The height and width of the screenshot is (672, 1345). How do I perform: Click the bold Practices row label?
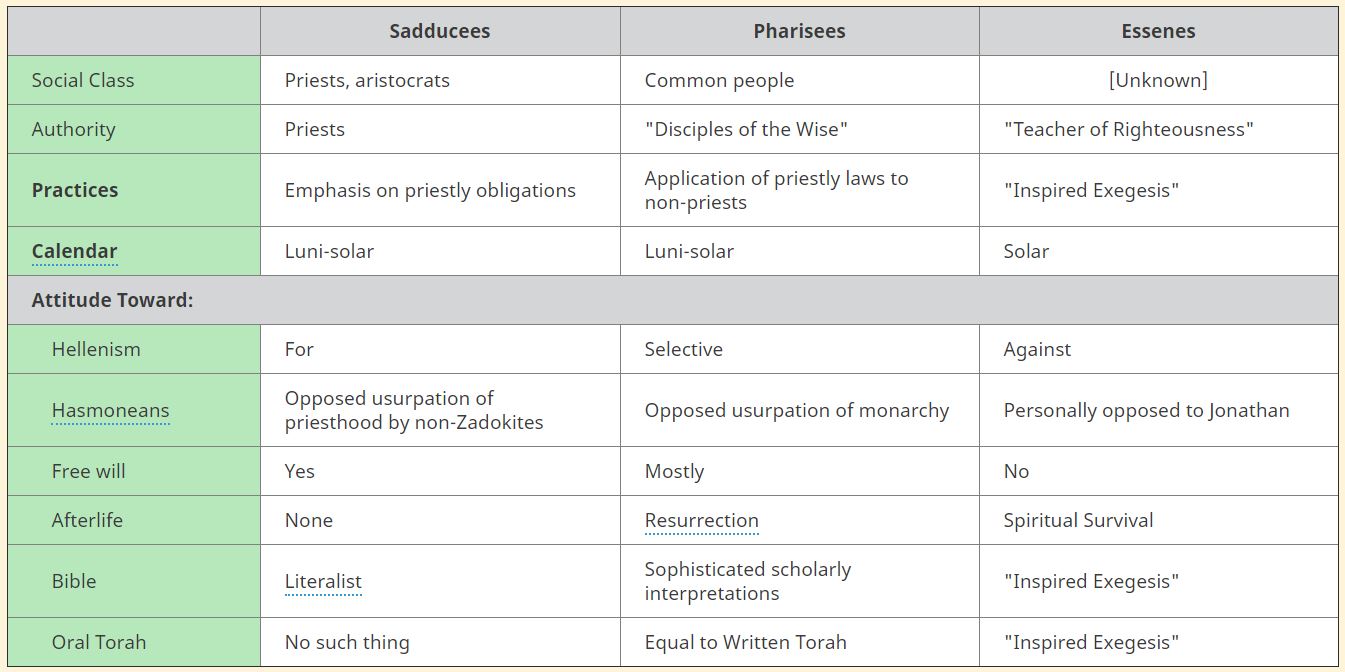pos(74,190)
